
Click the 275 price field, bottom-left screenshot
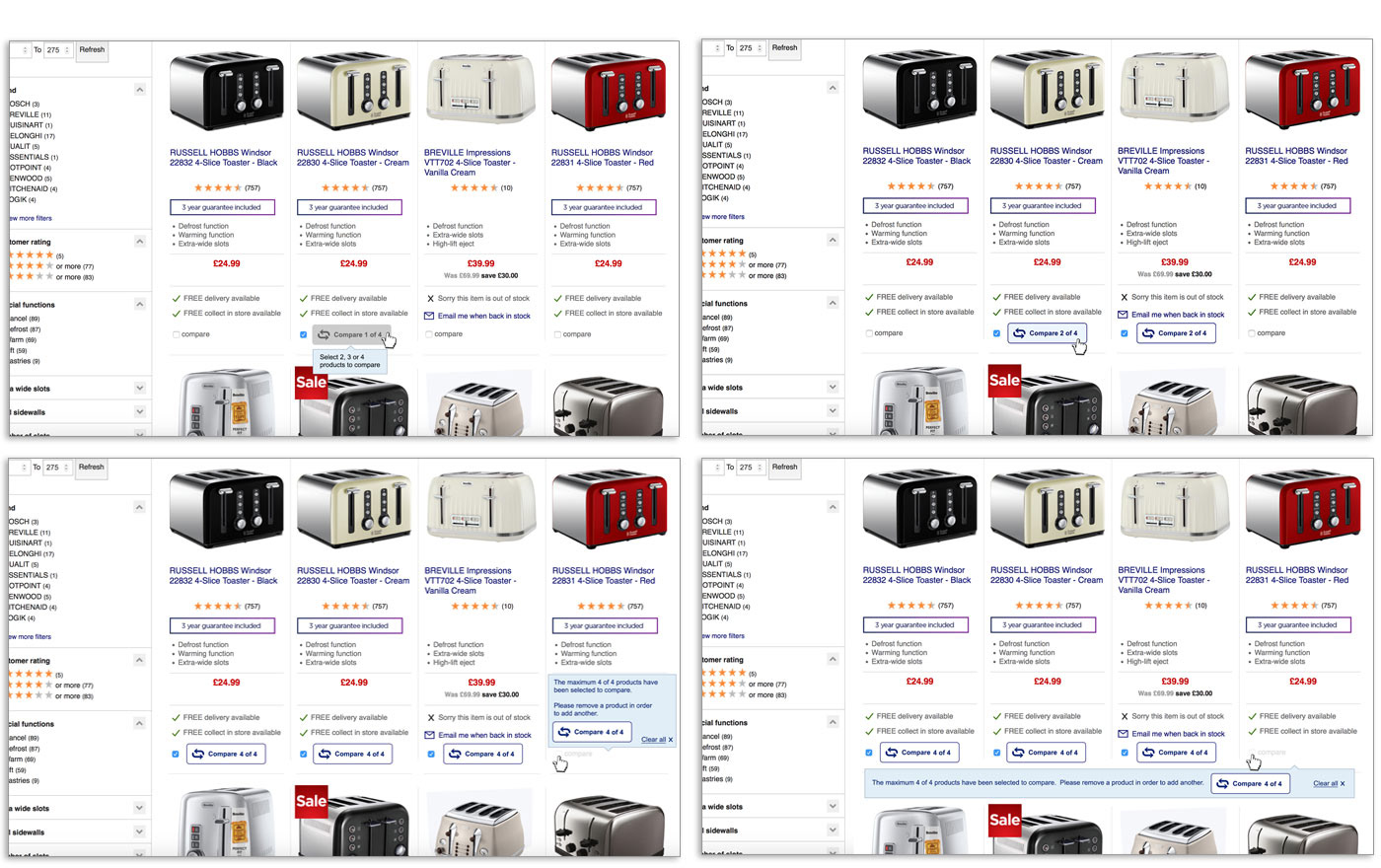pyautogui.click(x=58, y=468)
